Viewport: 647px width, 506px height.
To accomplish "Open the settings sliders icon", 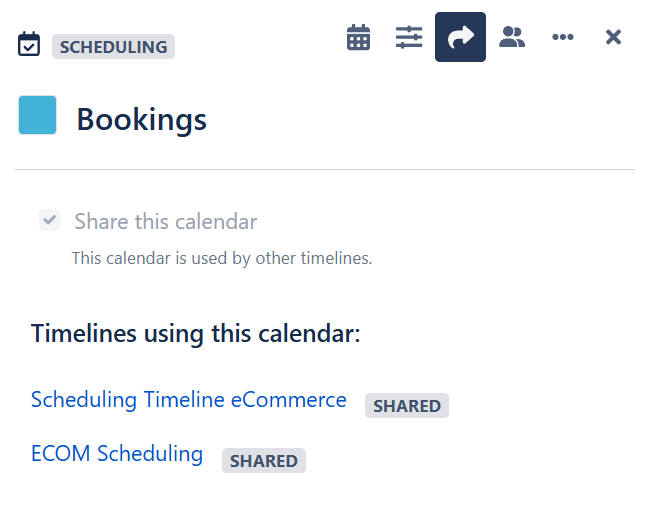I will pyautogui.click(x=409, y=38).
